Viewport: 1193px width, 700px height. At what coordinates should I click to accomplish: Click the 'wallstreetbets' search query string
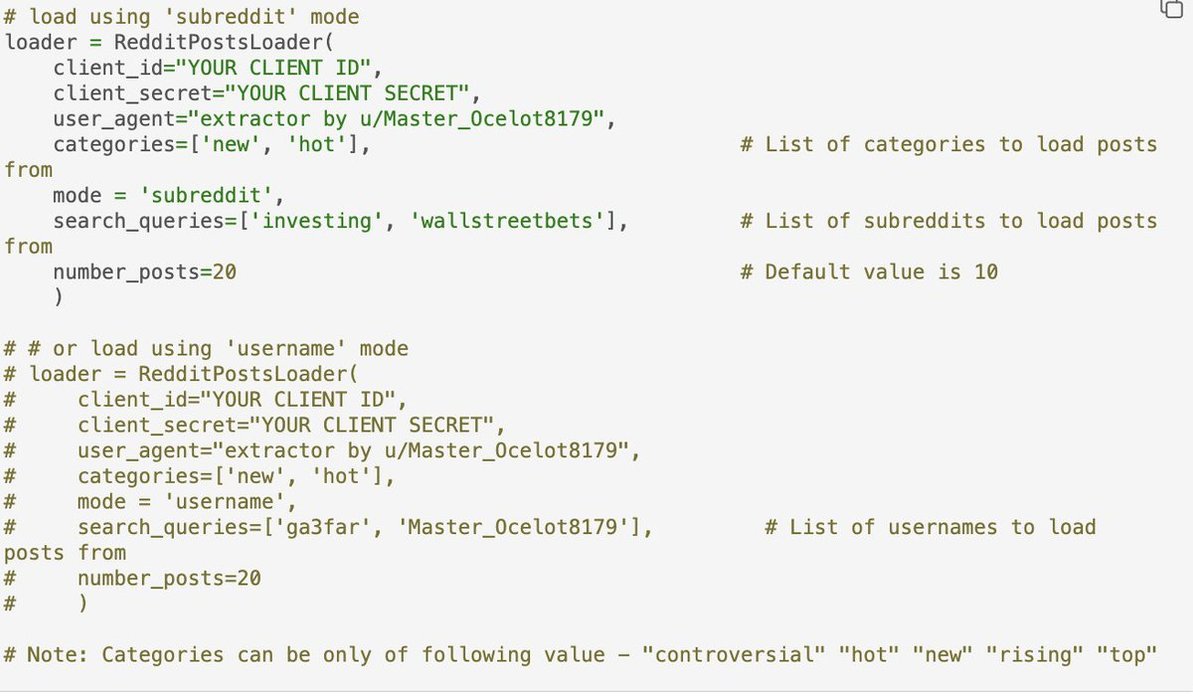click(510, 221)
